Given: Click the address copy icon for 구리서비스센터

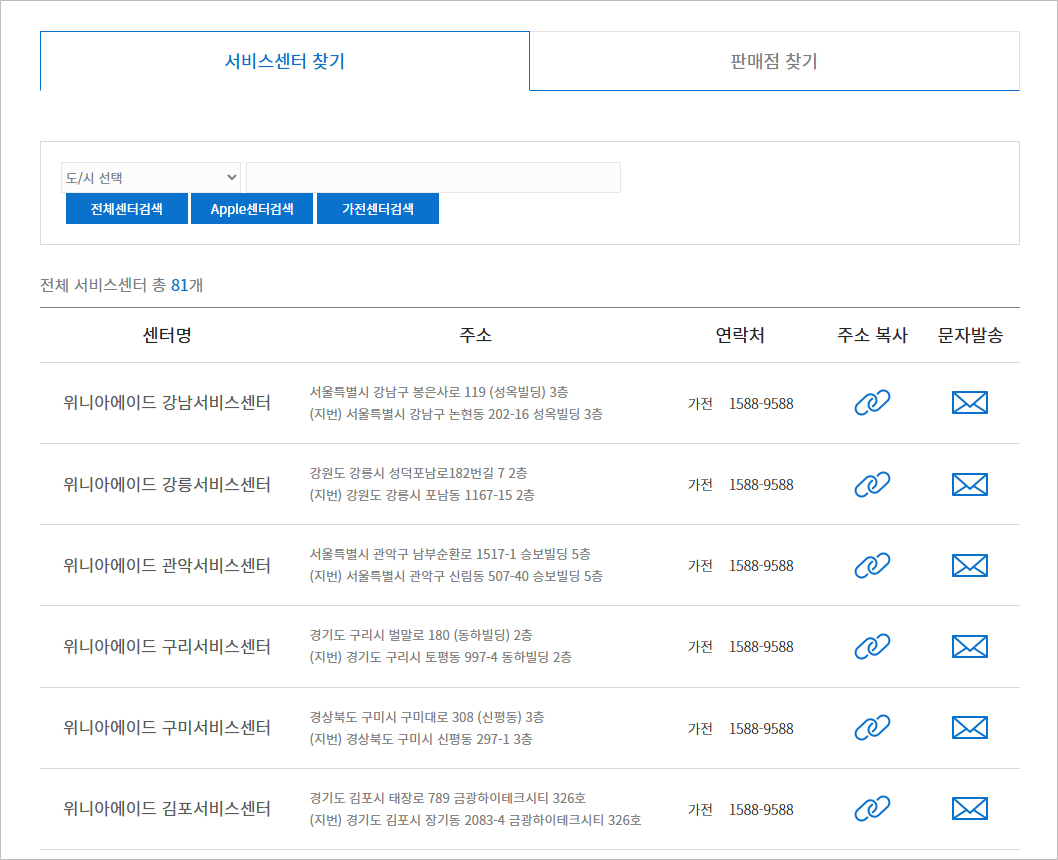Looking at the screenshot, I should coord(873,646).
